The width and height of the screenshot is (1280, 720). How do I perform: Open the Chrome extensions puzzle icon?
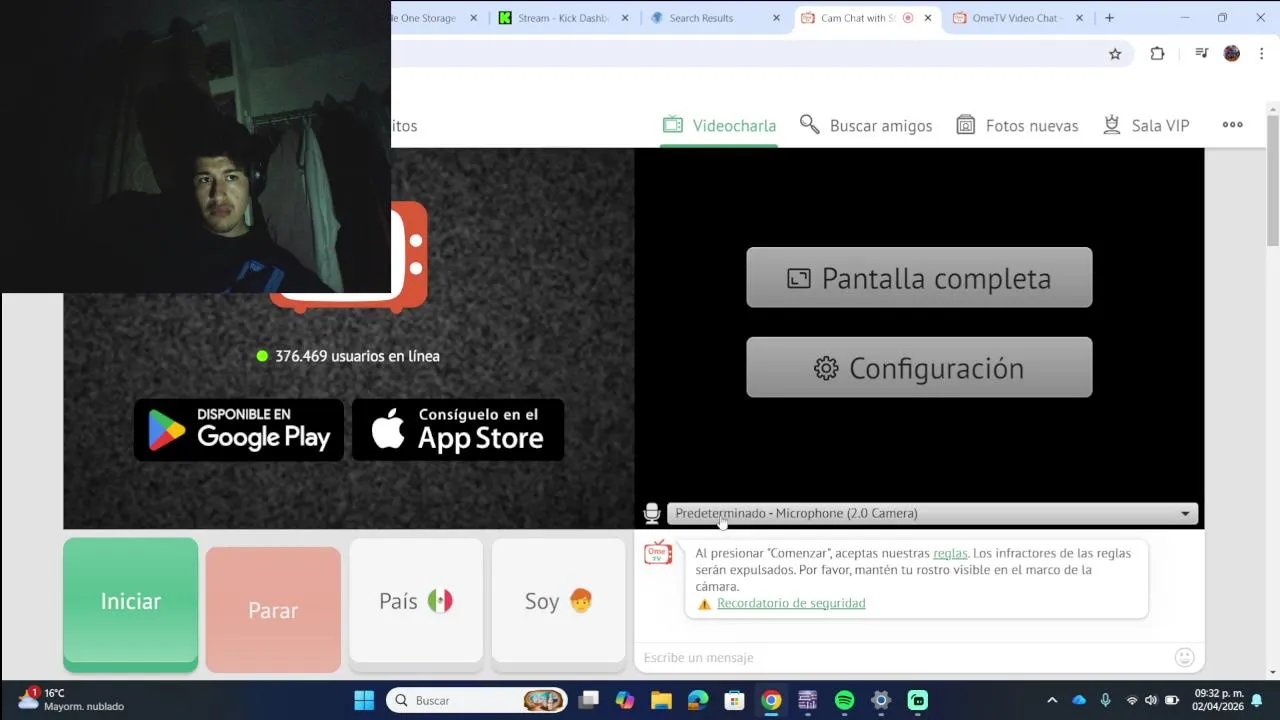[1157, 54]
